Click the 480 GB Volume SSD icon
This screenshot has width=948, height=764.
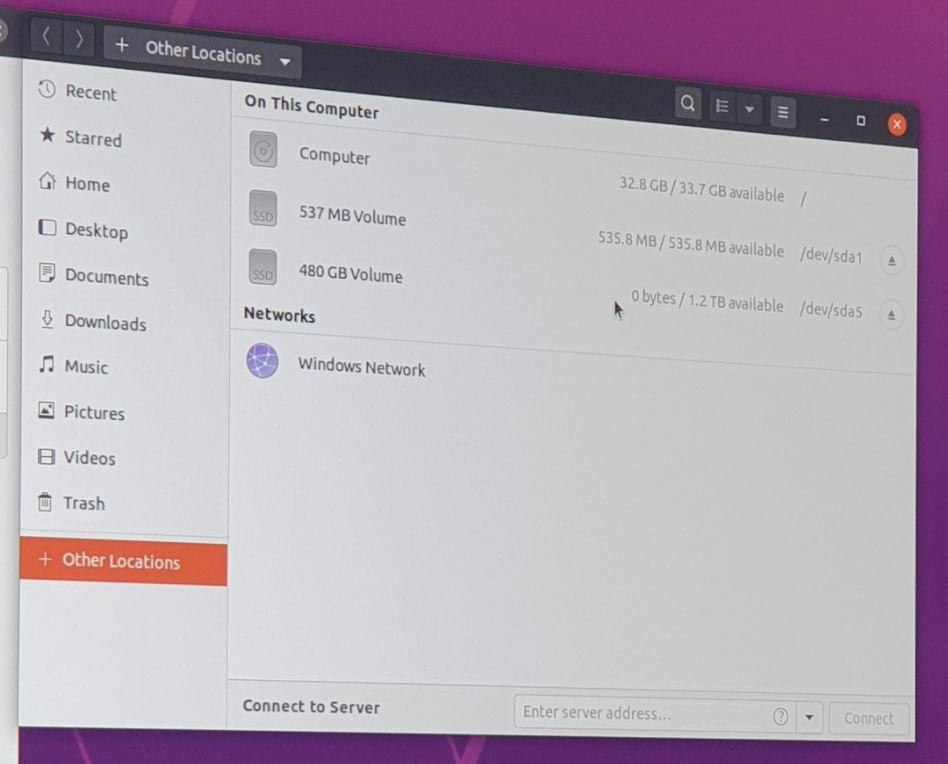click(x=262, y=267)
